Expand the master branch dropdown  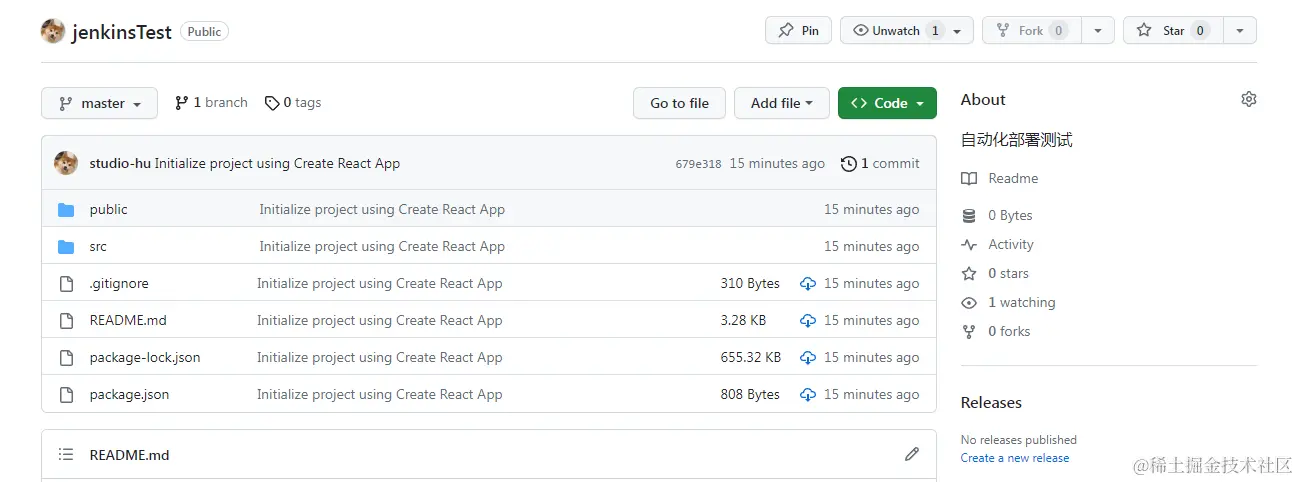(x=99, y=103)
